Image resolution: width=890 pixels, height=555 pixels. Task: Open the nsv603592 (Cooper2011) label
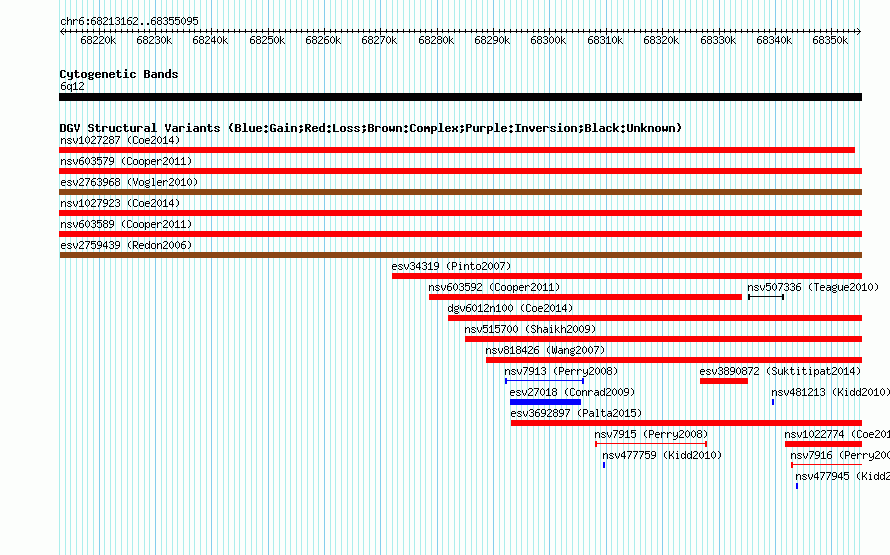[x=494, y=287]
